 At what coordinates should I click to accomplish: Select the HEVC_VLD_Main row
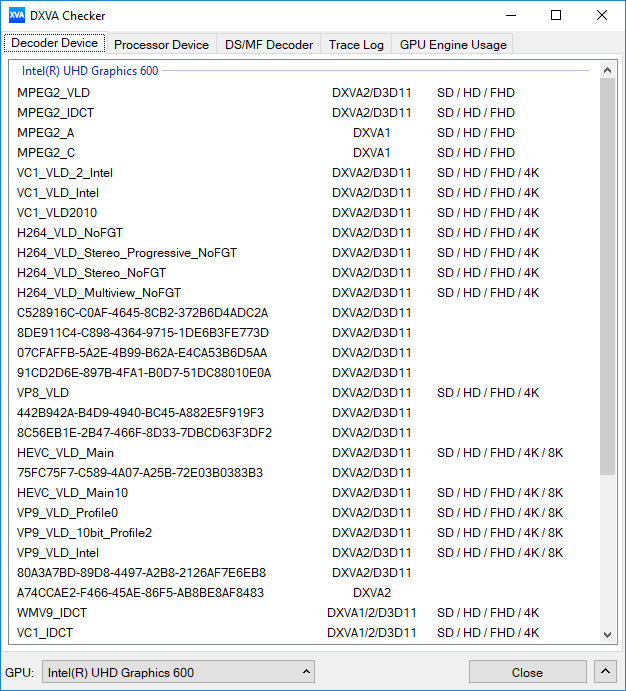click(x=304, y=453)
